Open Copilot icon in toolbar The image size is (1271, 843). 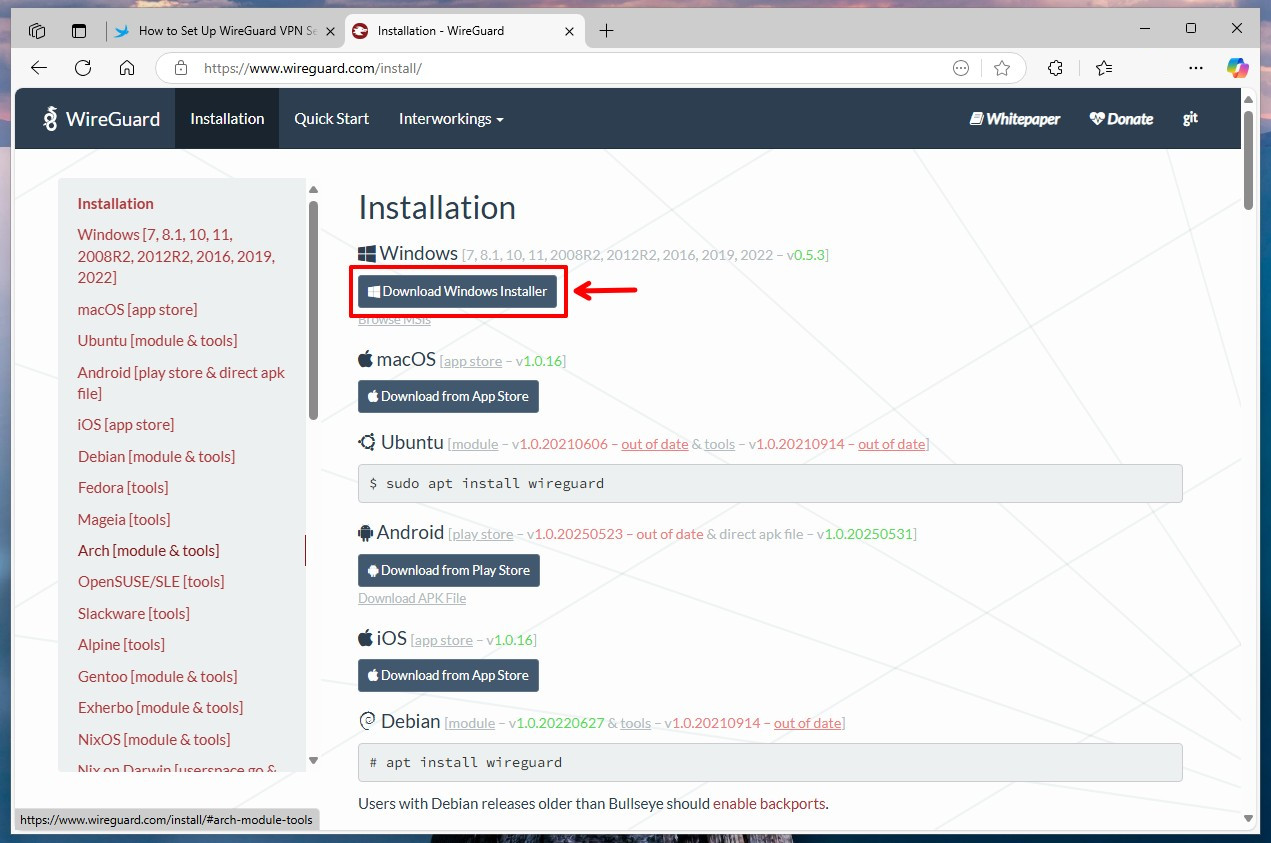pyautogui.click(x=1238, y=68)
